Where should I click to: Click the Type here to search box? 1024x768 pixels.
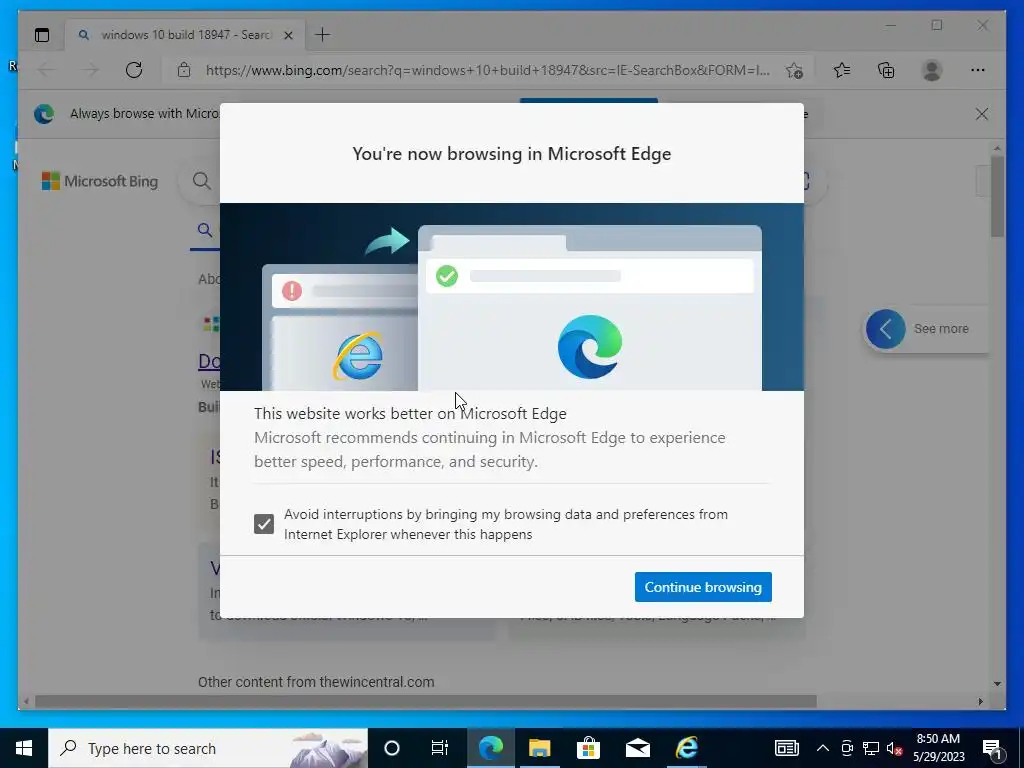(208, 748)
